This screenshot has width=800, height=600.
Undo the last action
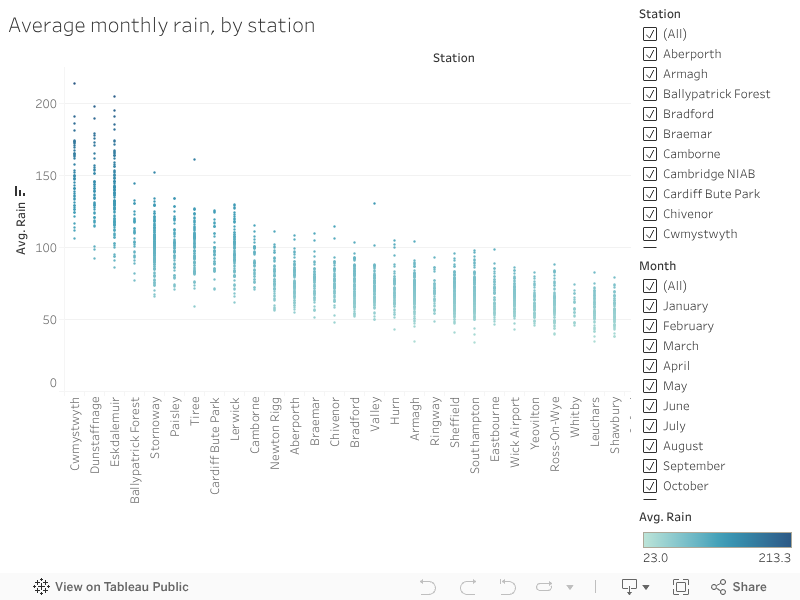(428, 587)
